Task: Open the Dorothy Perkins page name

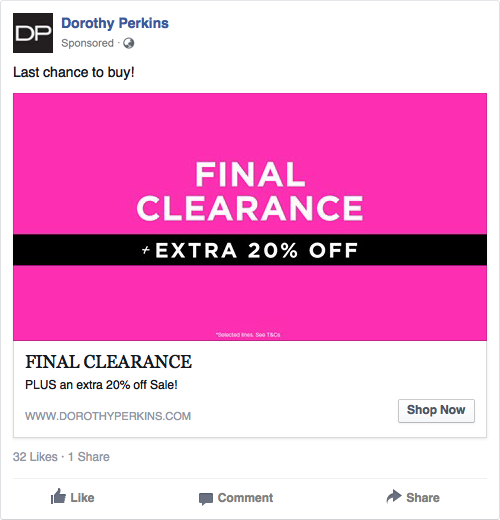Action: pyautogui.click(x=115, y=23)
